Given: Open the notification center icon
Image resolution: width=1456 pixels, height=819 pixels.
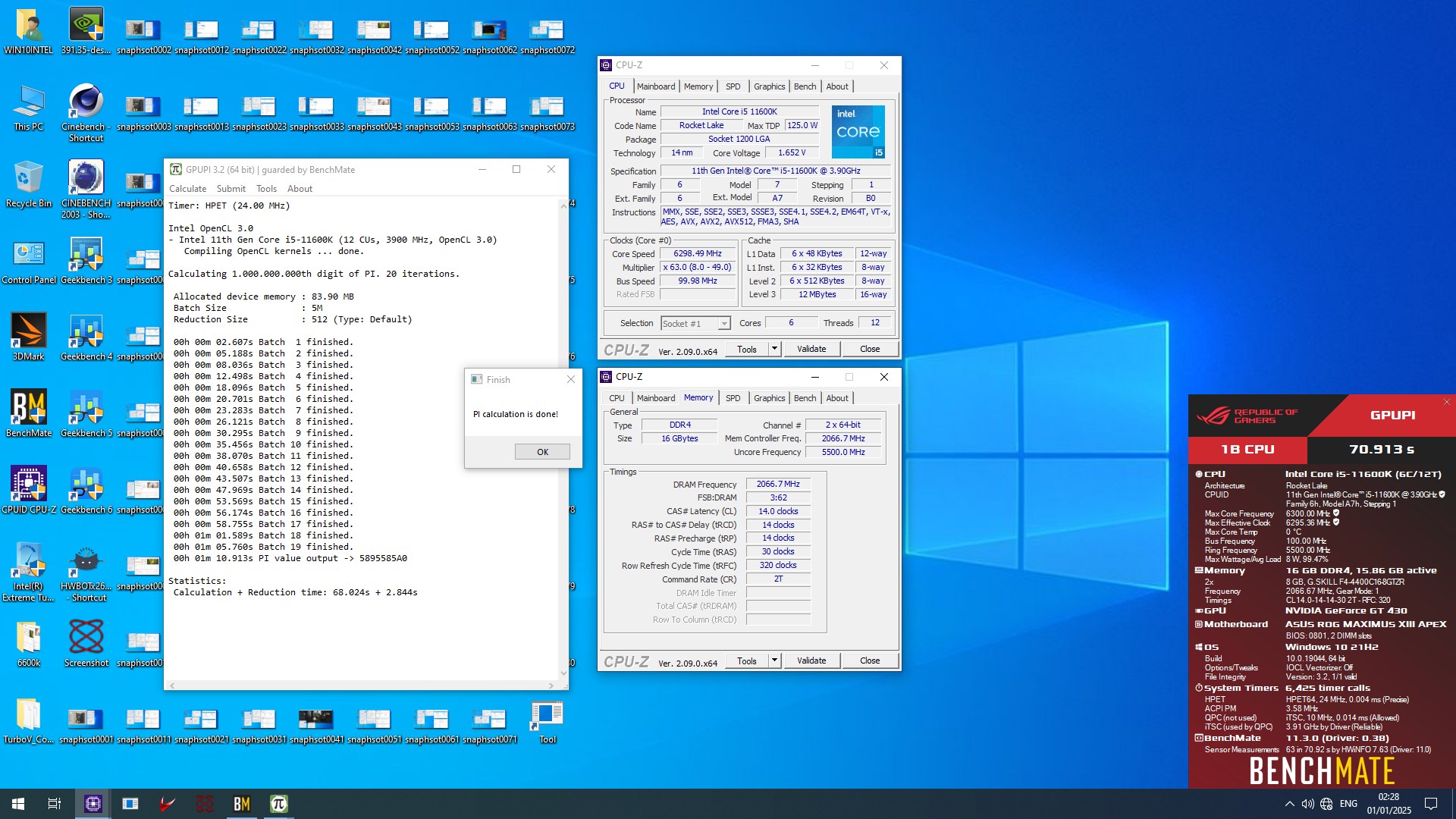Looking at the screenshot, I should [1431, 804].
